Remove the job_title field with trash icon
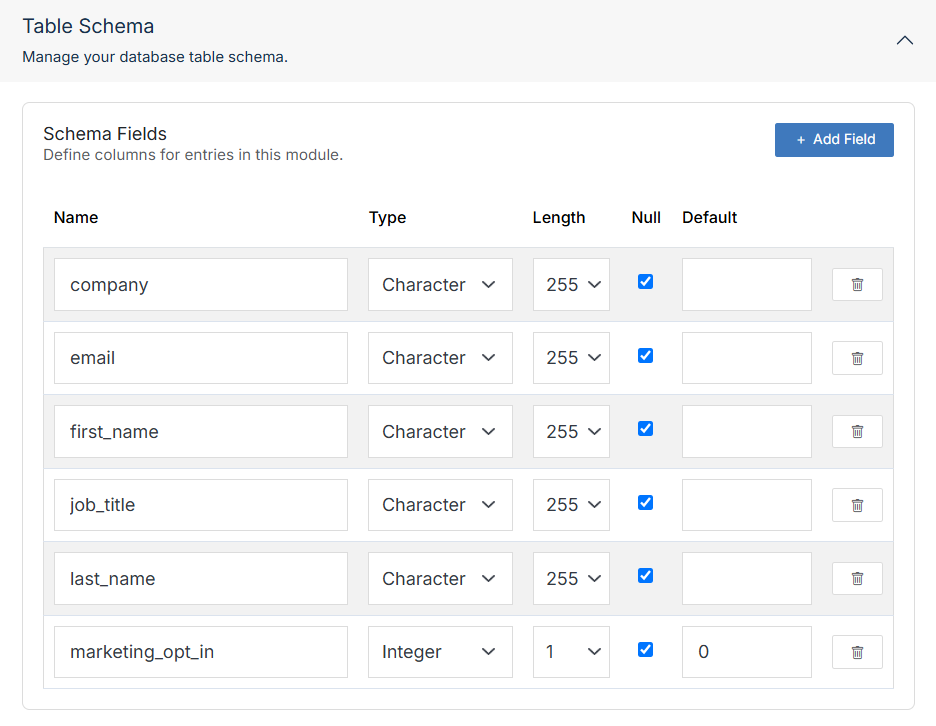The width and height of the screenshot is (936, 726). [857, 505]
